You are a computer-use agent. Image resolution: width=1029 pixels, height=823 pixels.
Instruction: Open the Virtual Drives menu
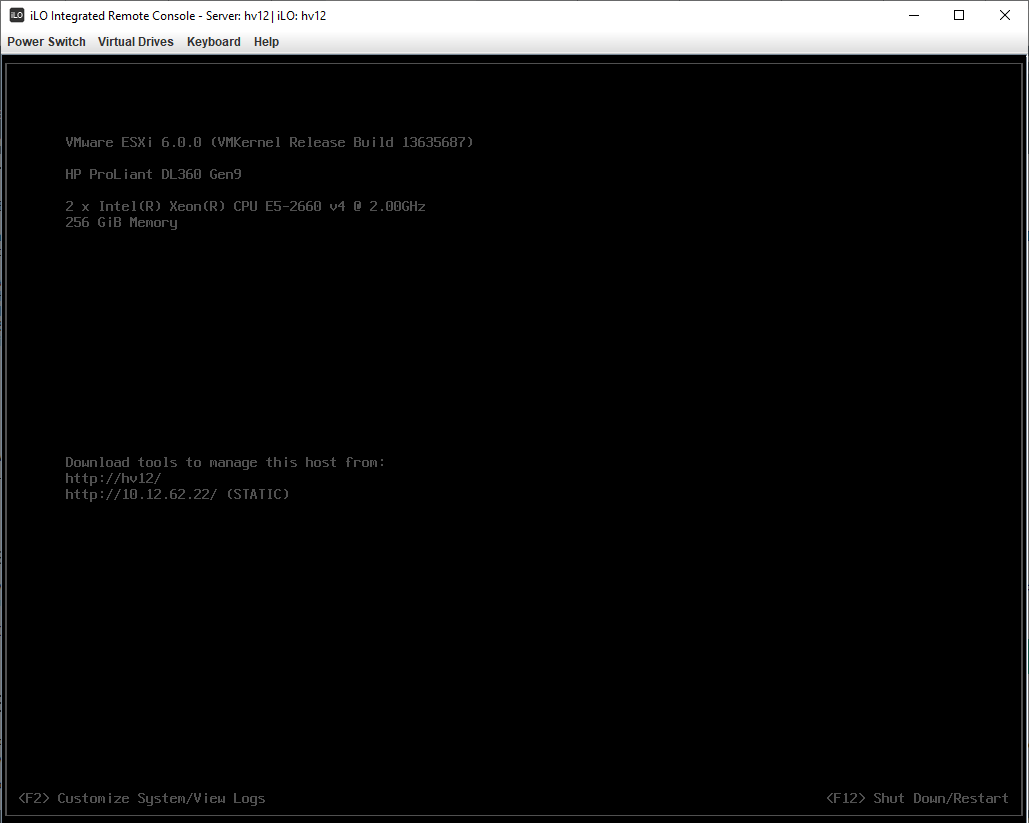click(136, 41)
